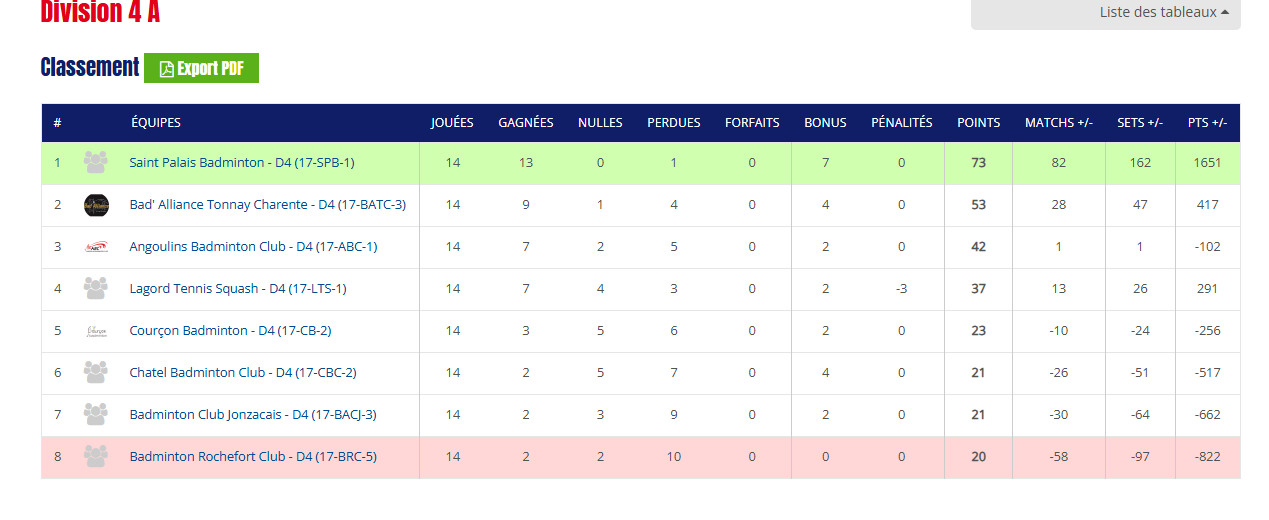Open Badminton Club Jonzacais - D4 link
Screen dimensions: 1269x520
point(253,414)
